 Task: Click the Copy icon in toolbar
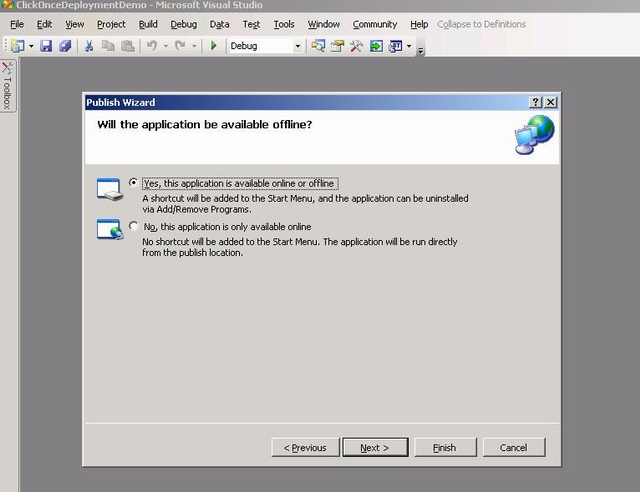[108, 46]
